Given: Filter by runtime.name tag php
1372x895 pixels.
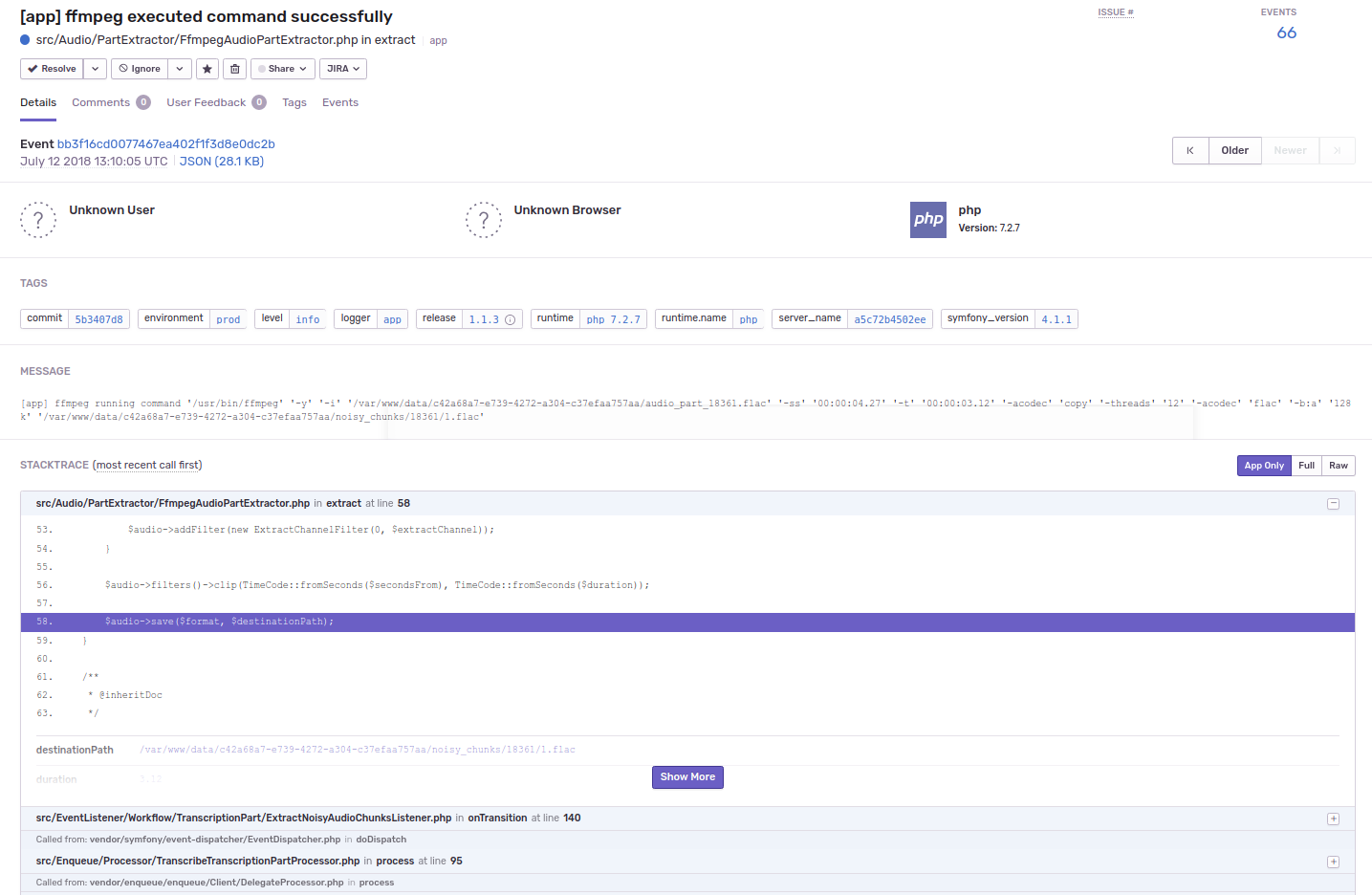Looking at the screenshot, I should pyautogui.click(x=749, y=319).
